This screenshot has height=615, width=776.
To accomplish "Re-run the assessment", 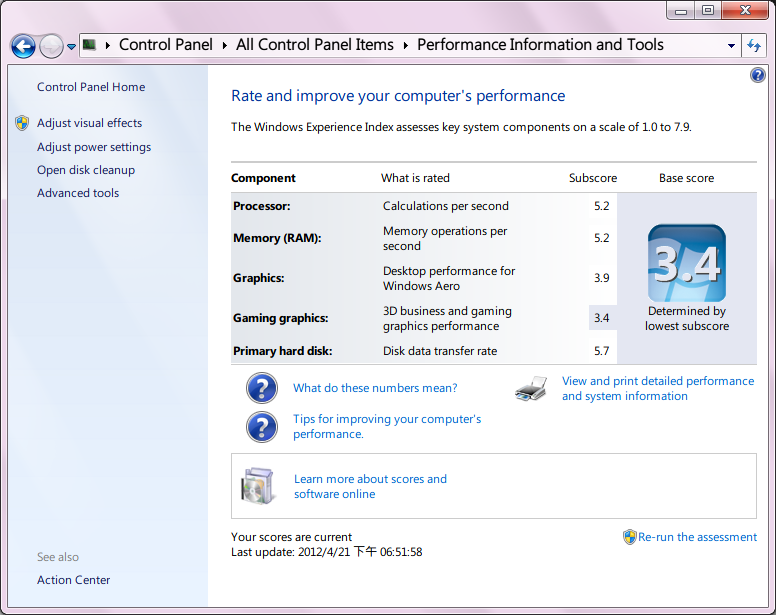I will point(697,537).
